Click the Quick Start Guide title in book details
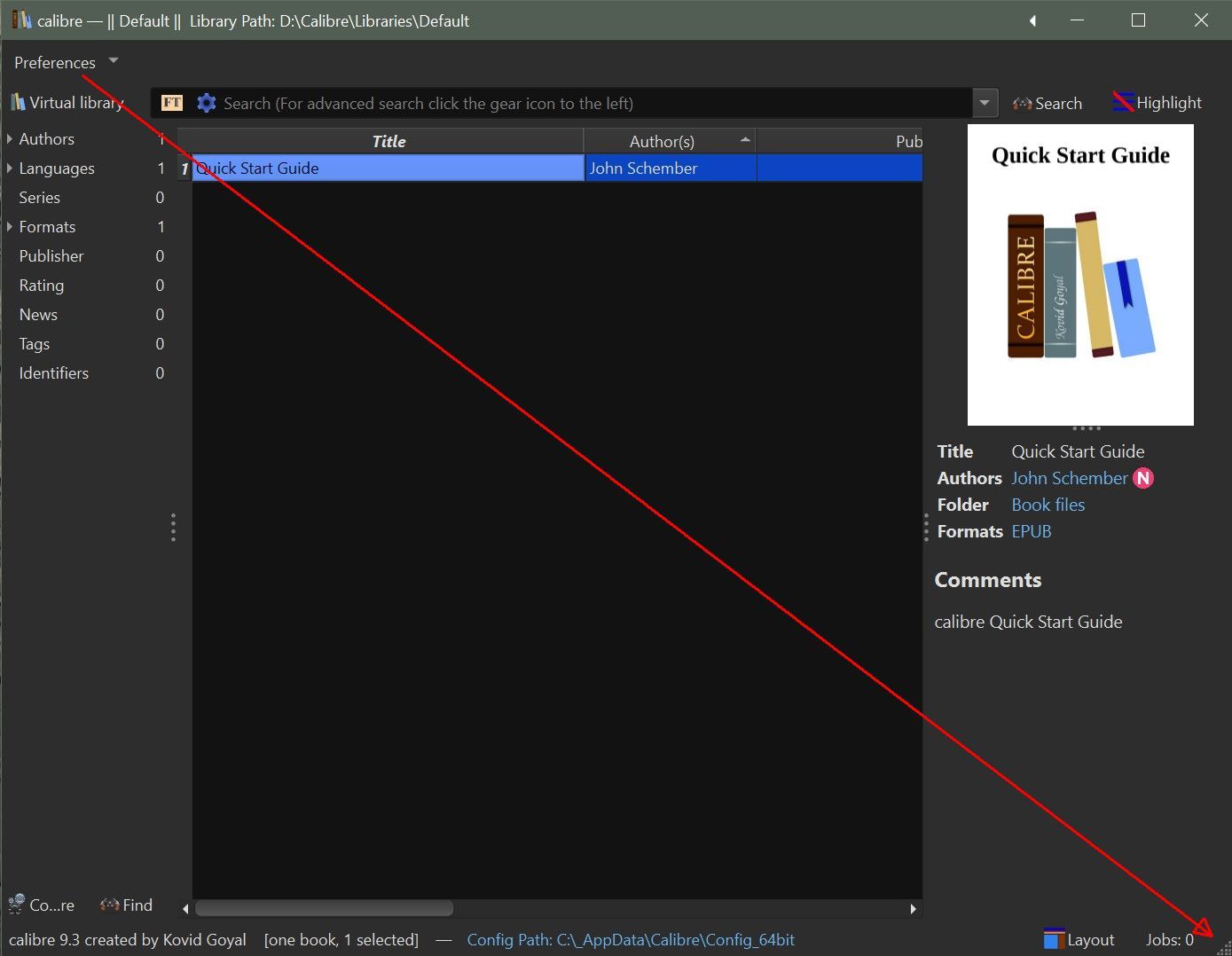The image size is (1232, 956). pos(1078,451)
